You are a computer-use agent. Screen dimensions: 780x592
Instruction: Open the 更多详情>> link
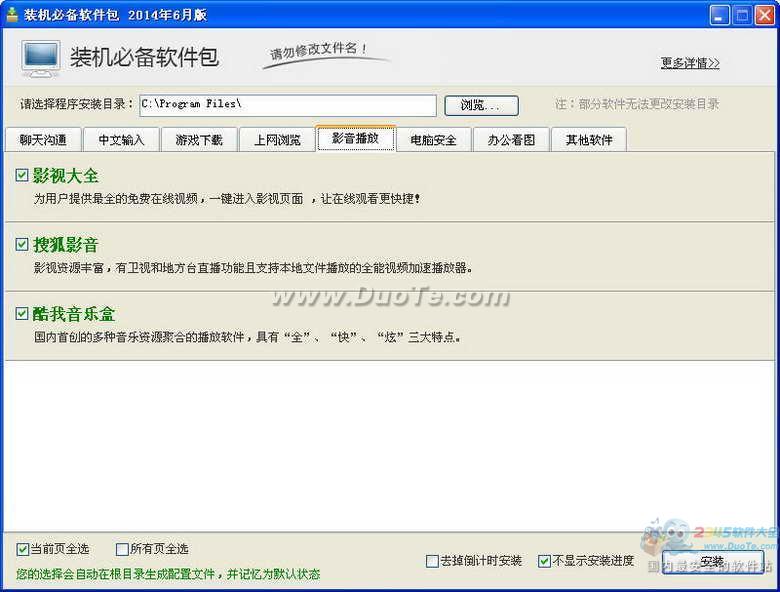click(x=690, y=63)
